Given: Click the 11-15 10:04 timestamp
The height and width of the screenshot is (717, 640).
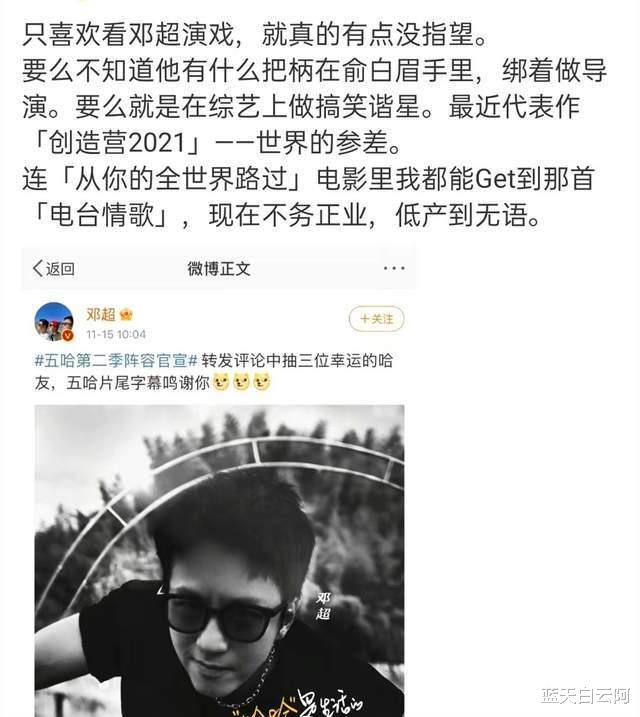Looking at the screenshot, I should [x=116, y=335].
